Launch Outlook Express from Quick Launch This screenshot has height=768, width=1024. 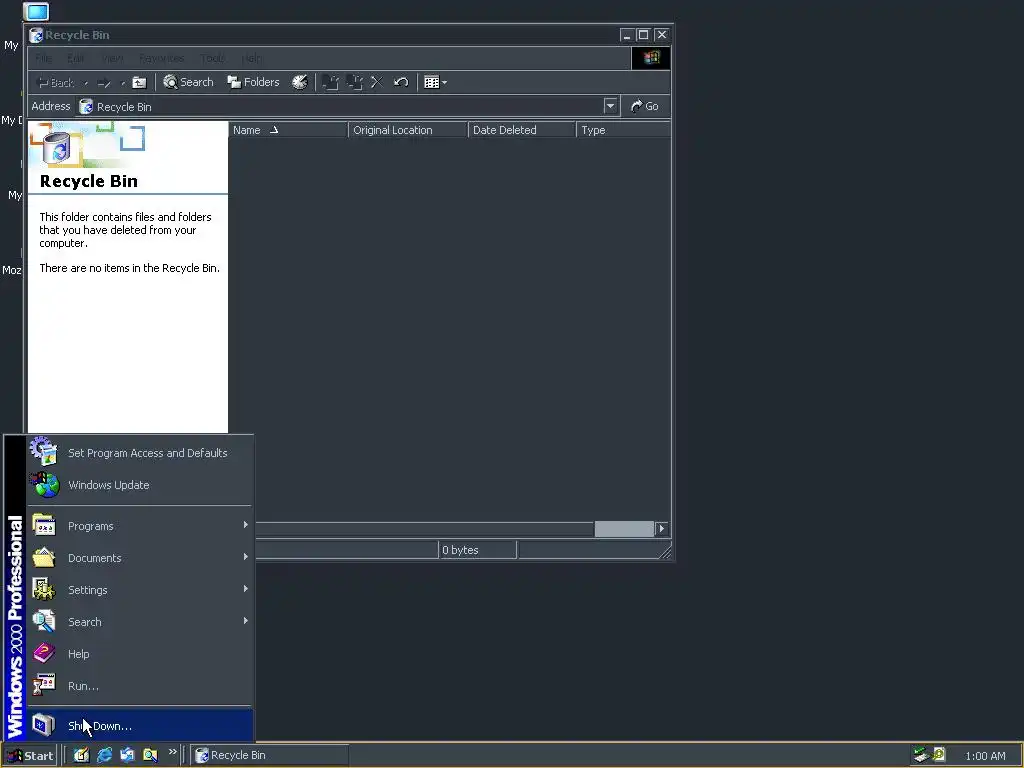[x=127, y=755]
